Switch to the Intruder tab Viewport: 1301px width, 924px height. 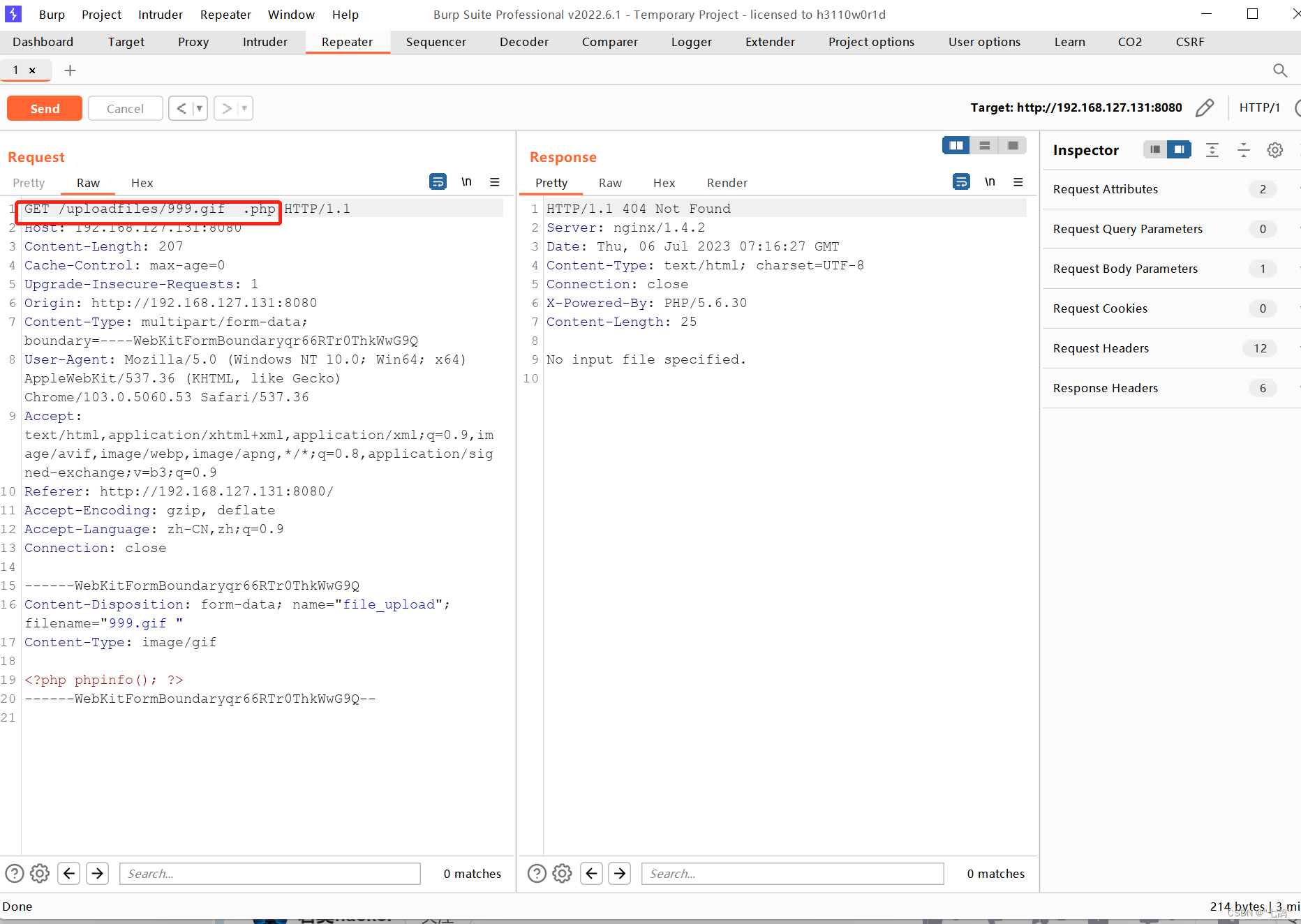(x=265, y=42)
